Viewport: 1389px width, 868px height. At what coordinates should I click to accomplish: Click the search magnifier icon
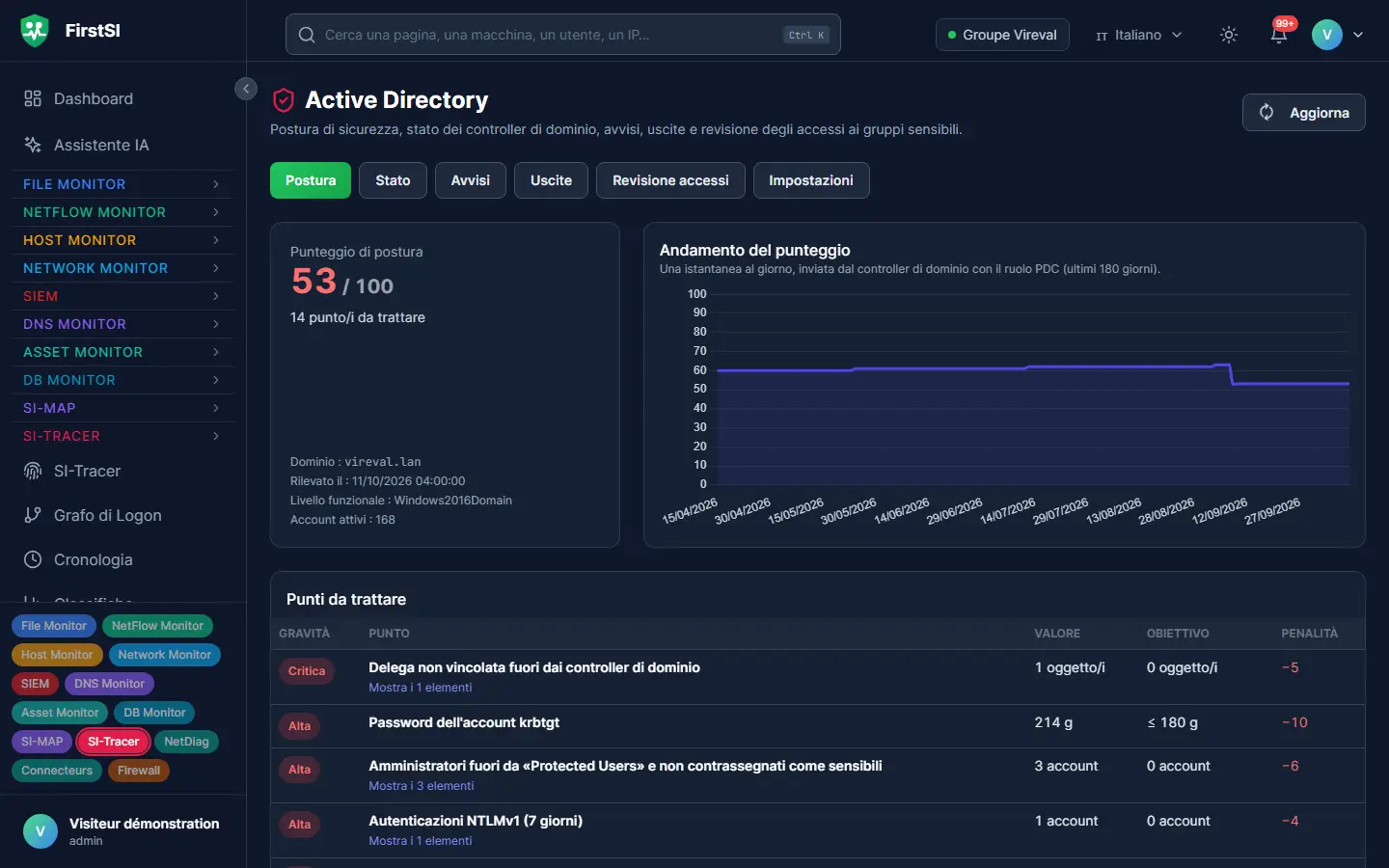pyautogui.click(x=307, y=35)
